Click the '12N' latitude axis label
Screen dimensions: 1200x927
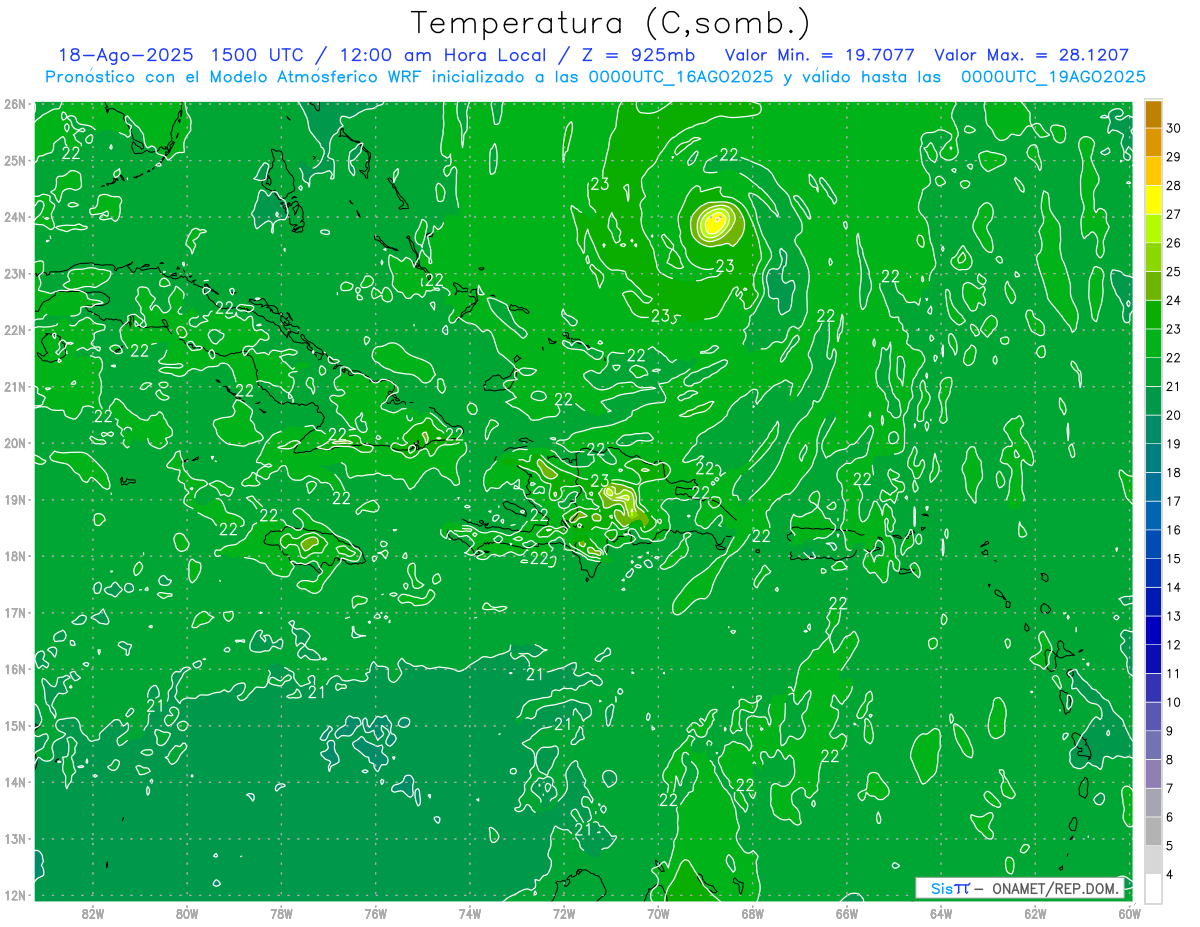click(x=15, y=895)
